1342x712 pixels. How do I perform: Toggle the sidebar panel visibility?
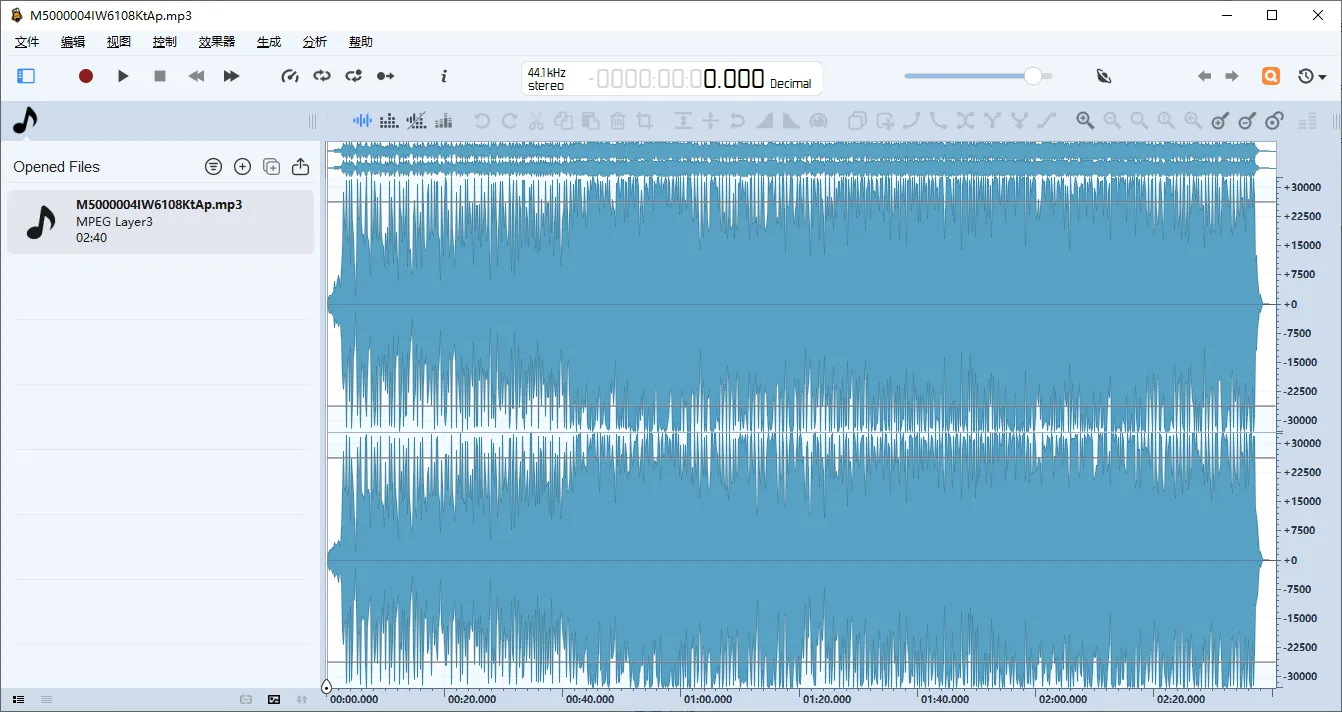tap(26, 76)
